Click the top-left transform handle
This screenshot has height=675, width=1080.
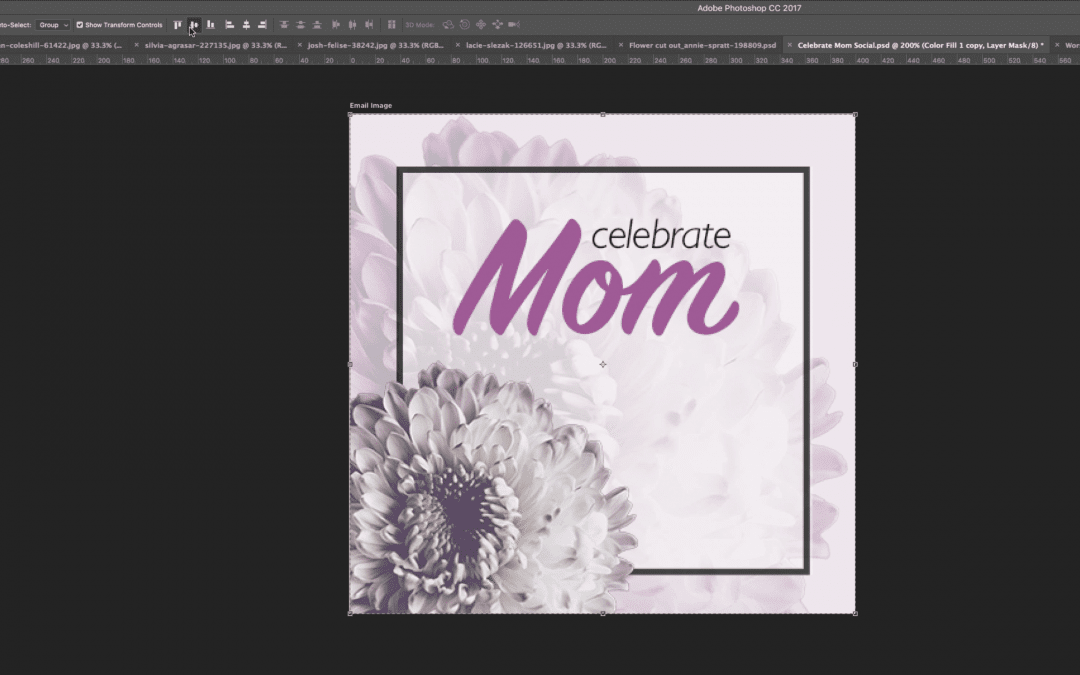pos(351,114)
